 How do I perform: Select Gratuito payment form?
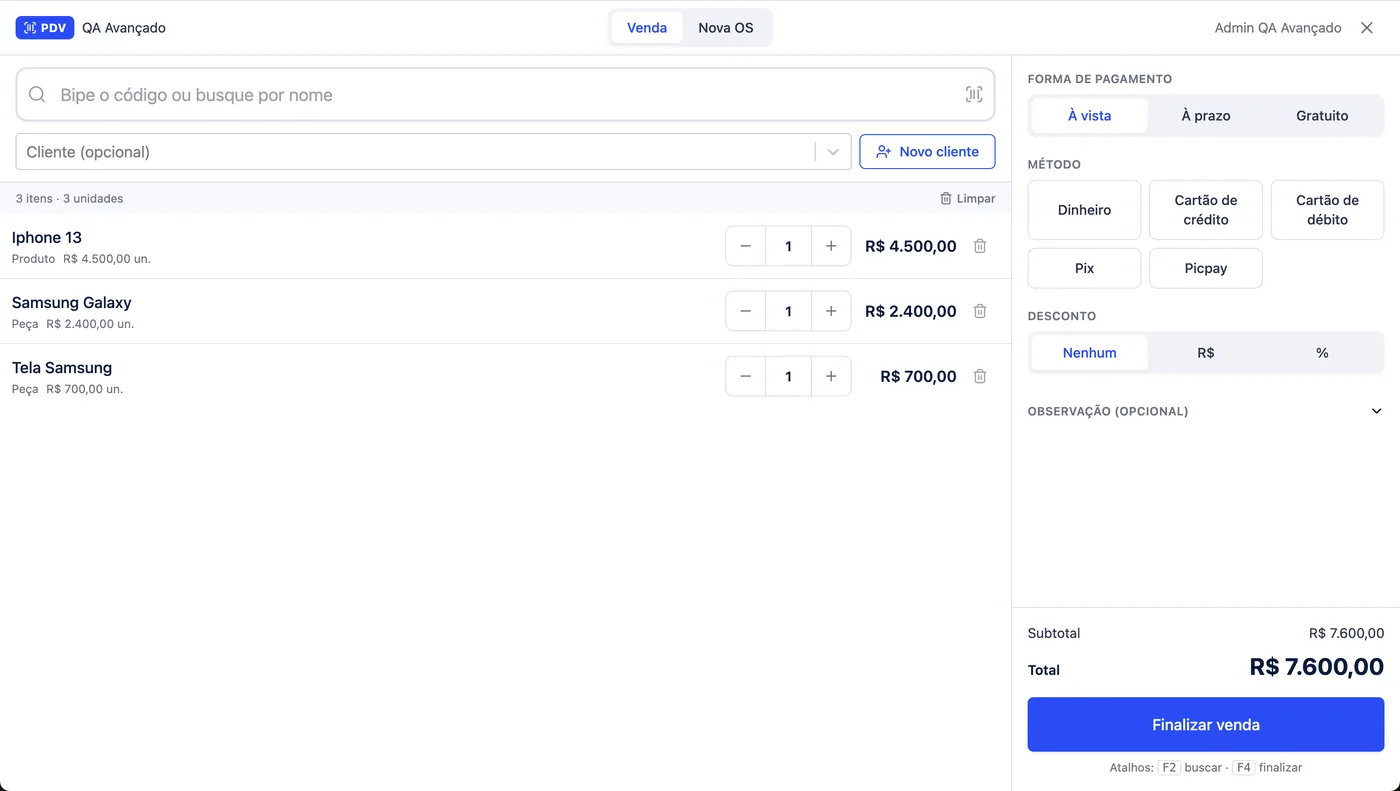[x=1322, y=116]
